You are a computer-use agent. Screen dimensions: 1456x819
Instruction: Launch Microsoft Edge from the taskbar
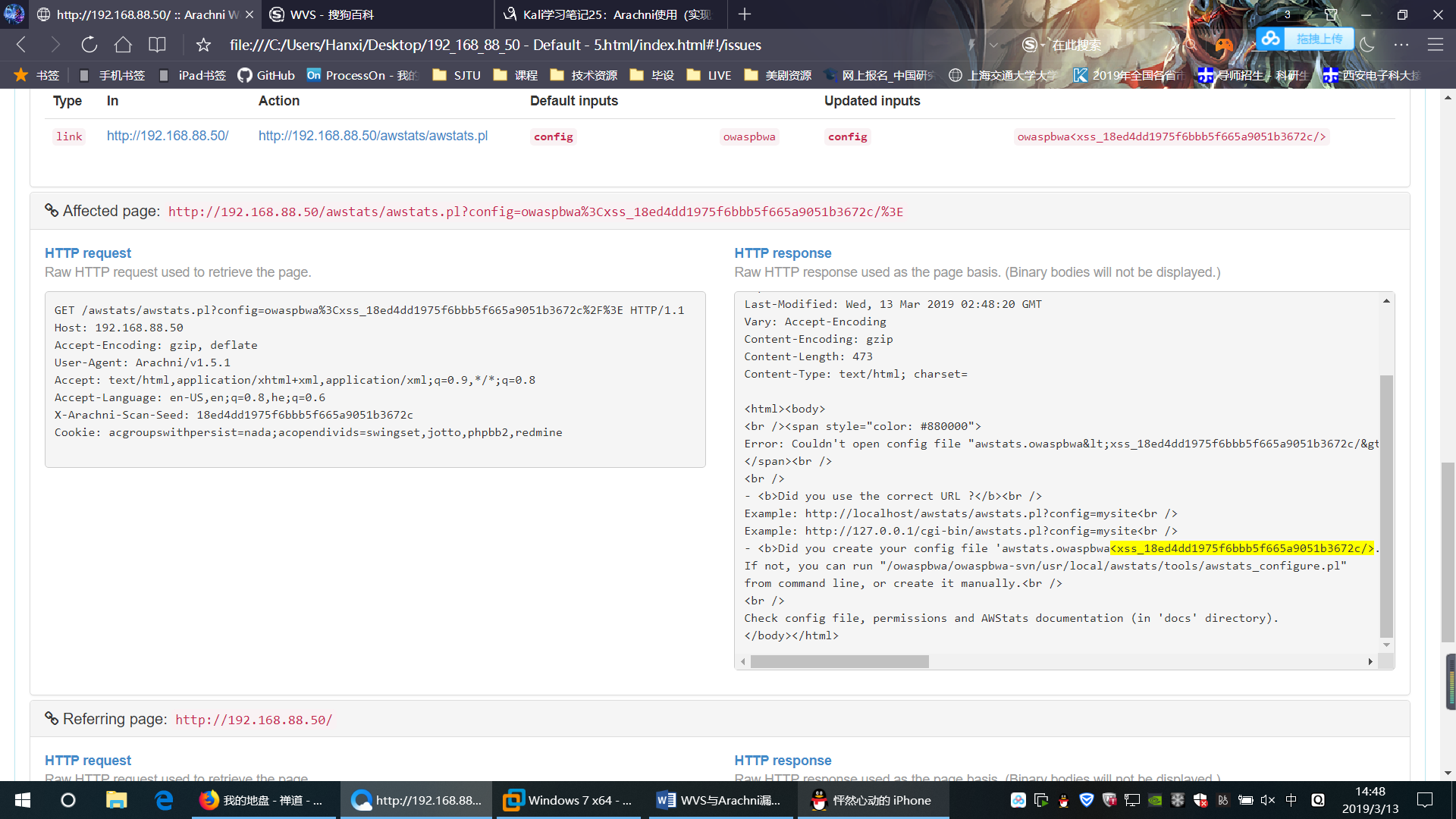click(x=164, y=800)
